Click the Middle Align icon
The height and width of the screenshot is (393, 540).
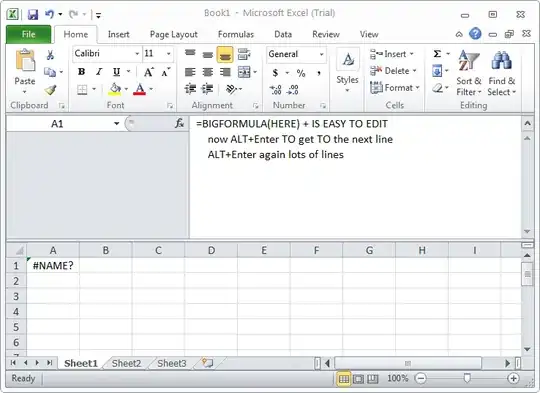(x=208, y=54)
